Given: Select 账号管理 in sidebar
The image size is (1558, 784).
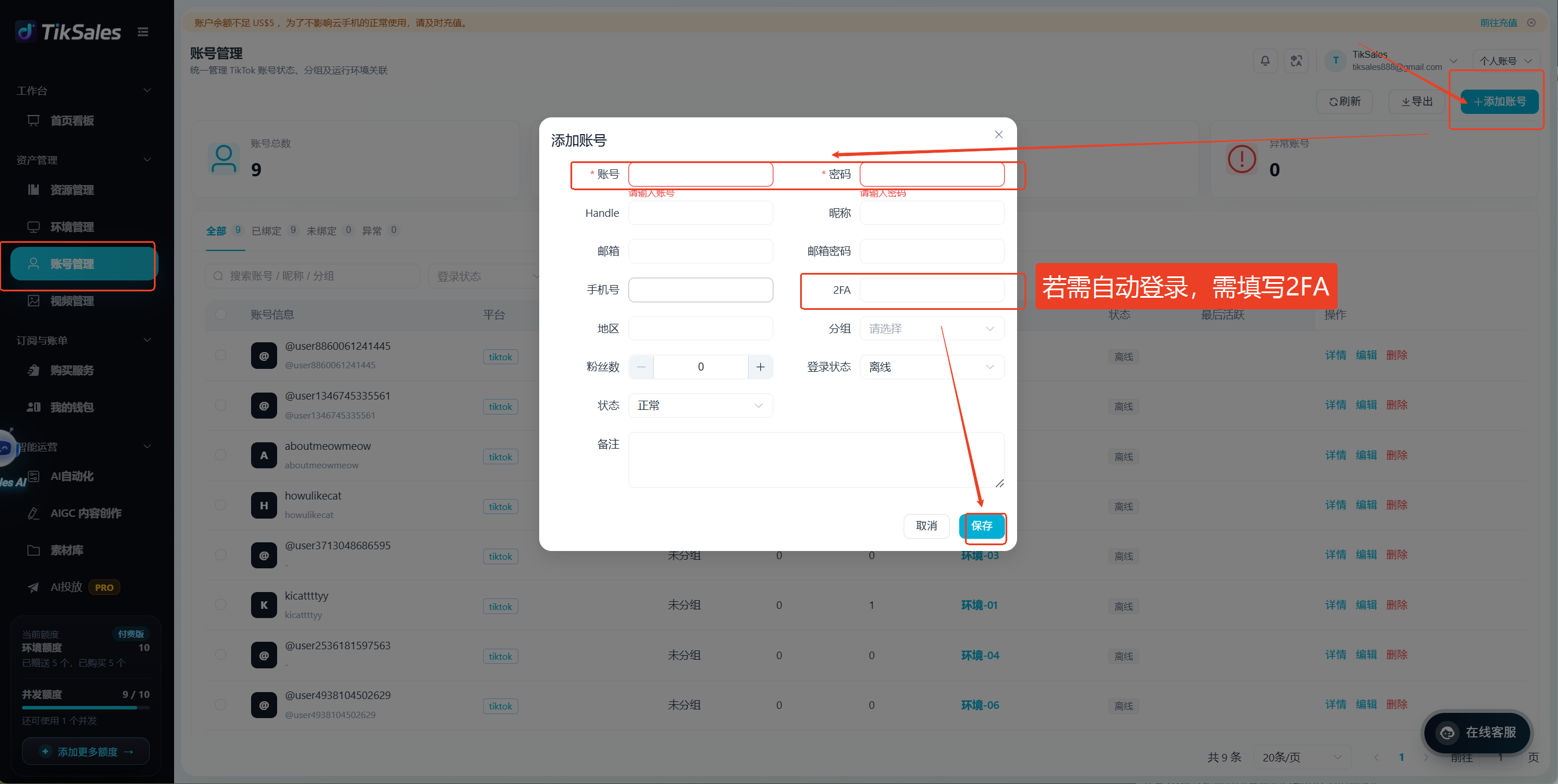Looking at the screenshot, I should [83, 264].
